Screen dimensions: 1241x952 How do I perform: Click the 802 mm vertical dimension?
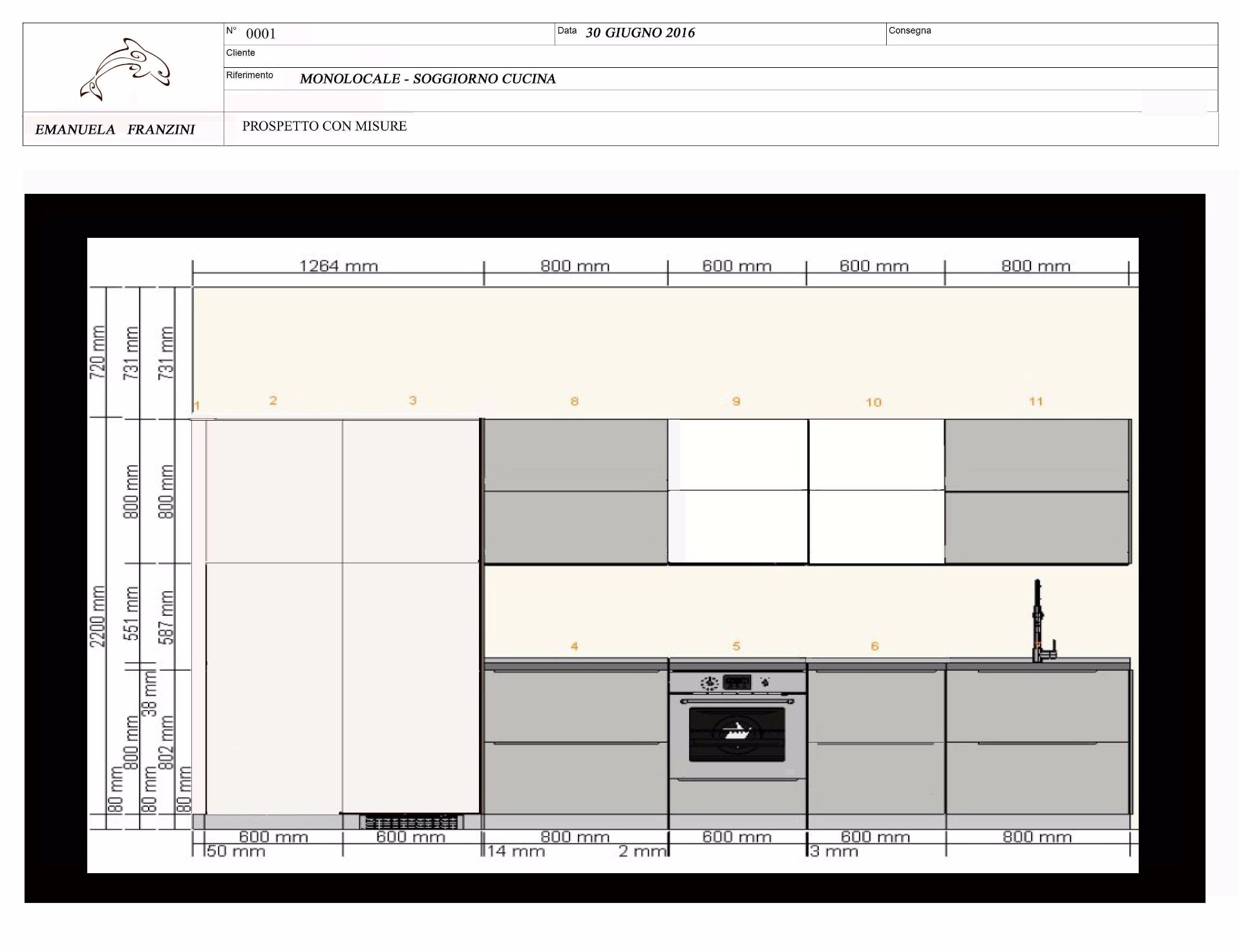click(x=167, y=742)
